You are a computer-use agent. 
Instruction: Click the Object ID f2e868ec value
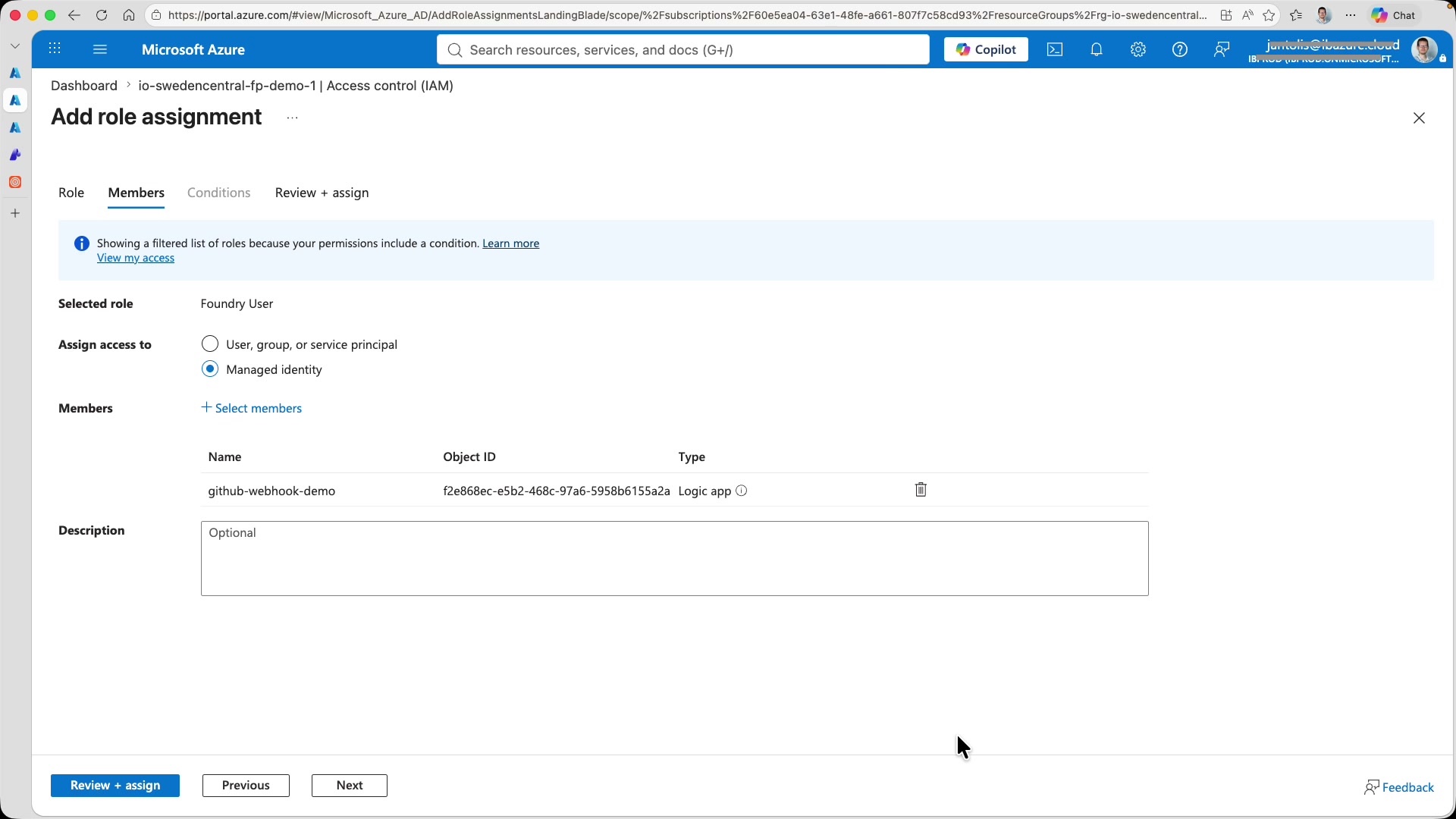(x=557, y=491)
